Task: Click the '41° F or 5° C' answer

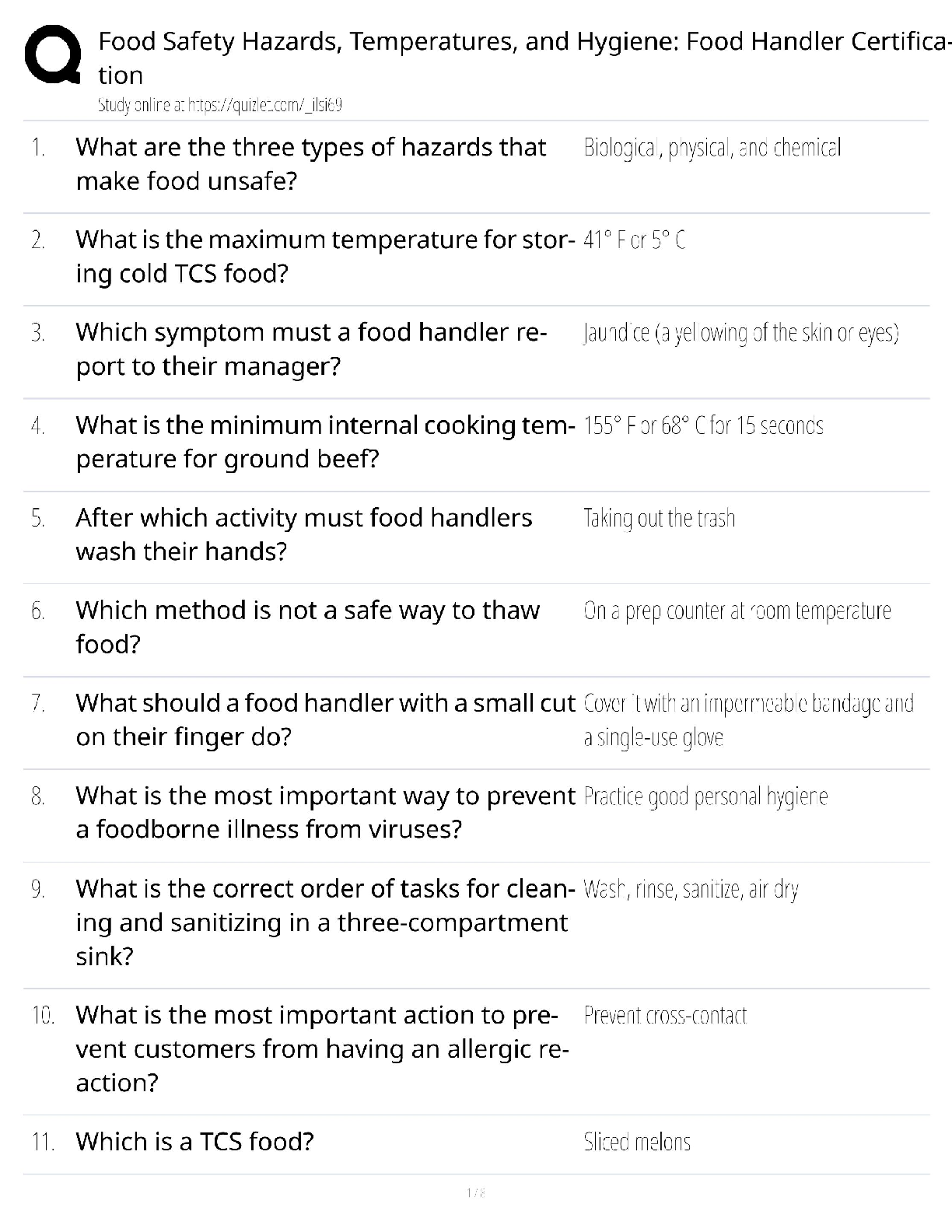Action: point(634,240)
